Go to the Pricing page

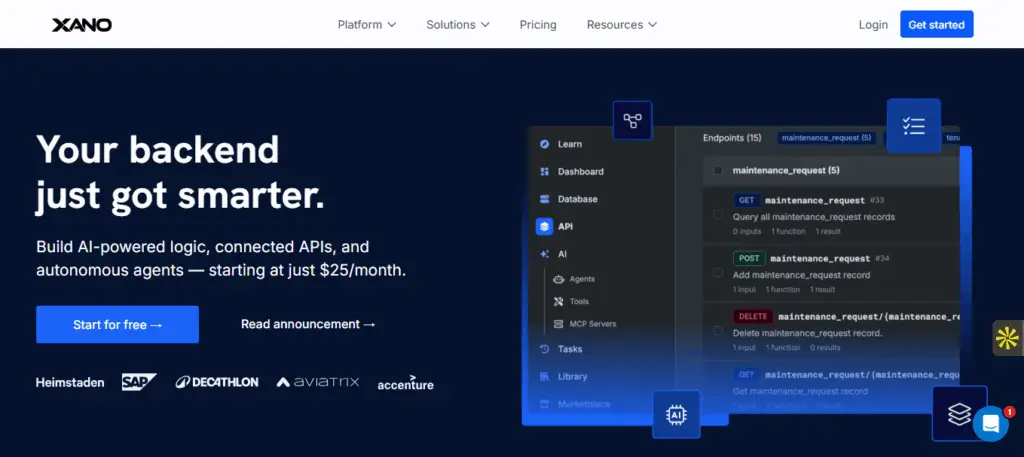(x=538, y=24)
